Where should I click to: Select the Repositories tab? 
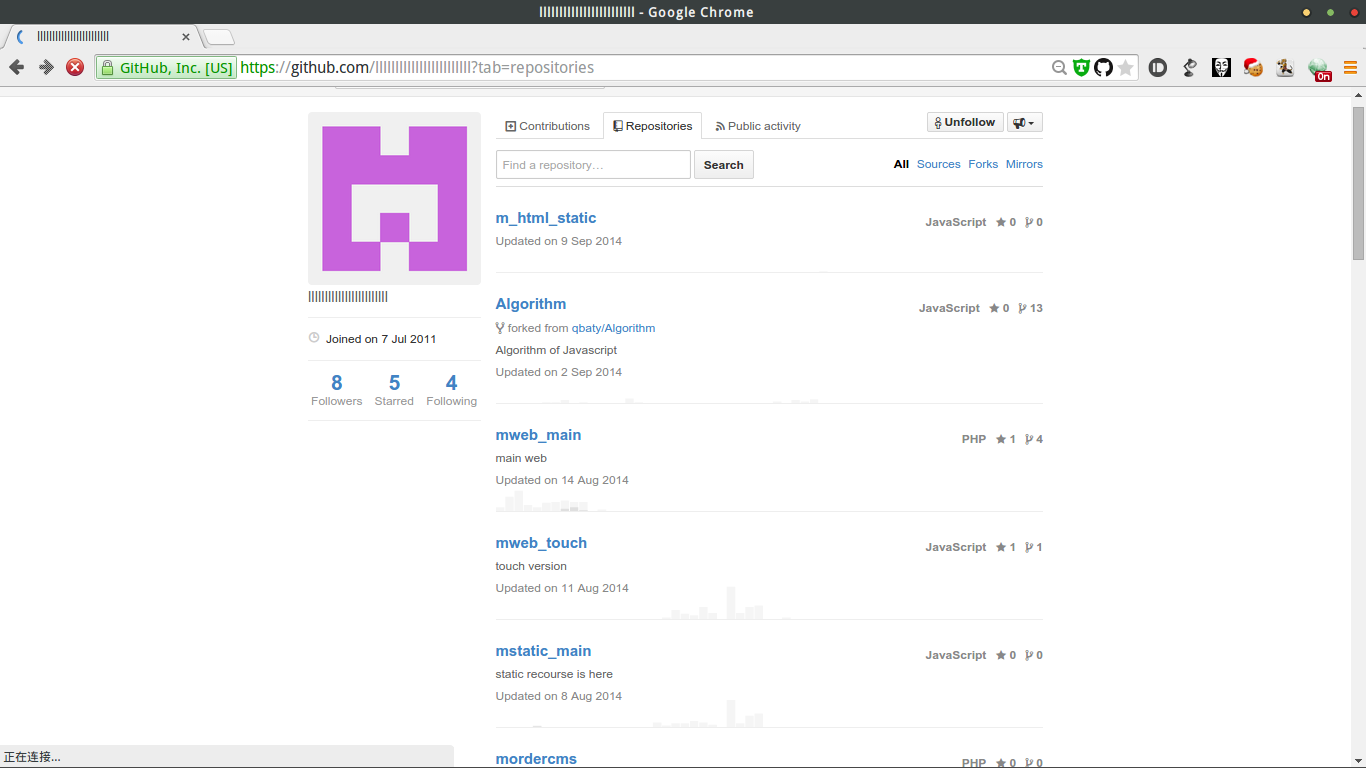652,126
